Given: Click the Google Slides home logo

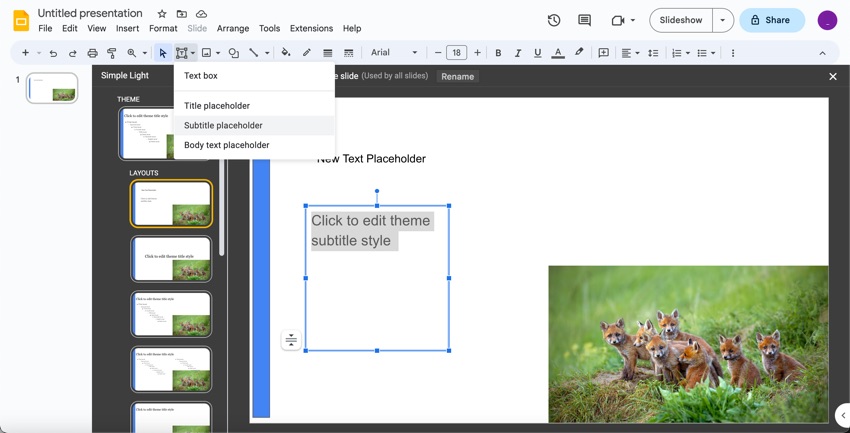Looking at the screenshot, I should tap(21, 21).
